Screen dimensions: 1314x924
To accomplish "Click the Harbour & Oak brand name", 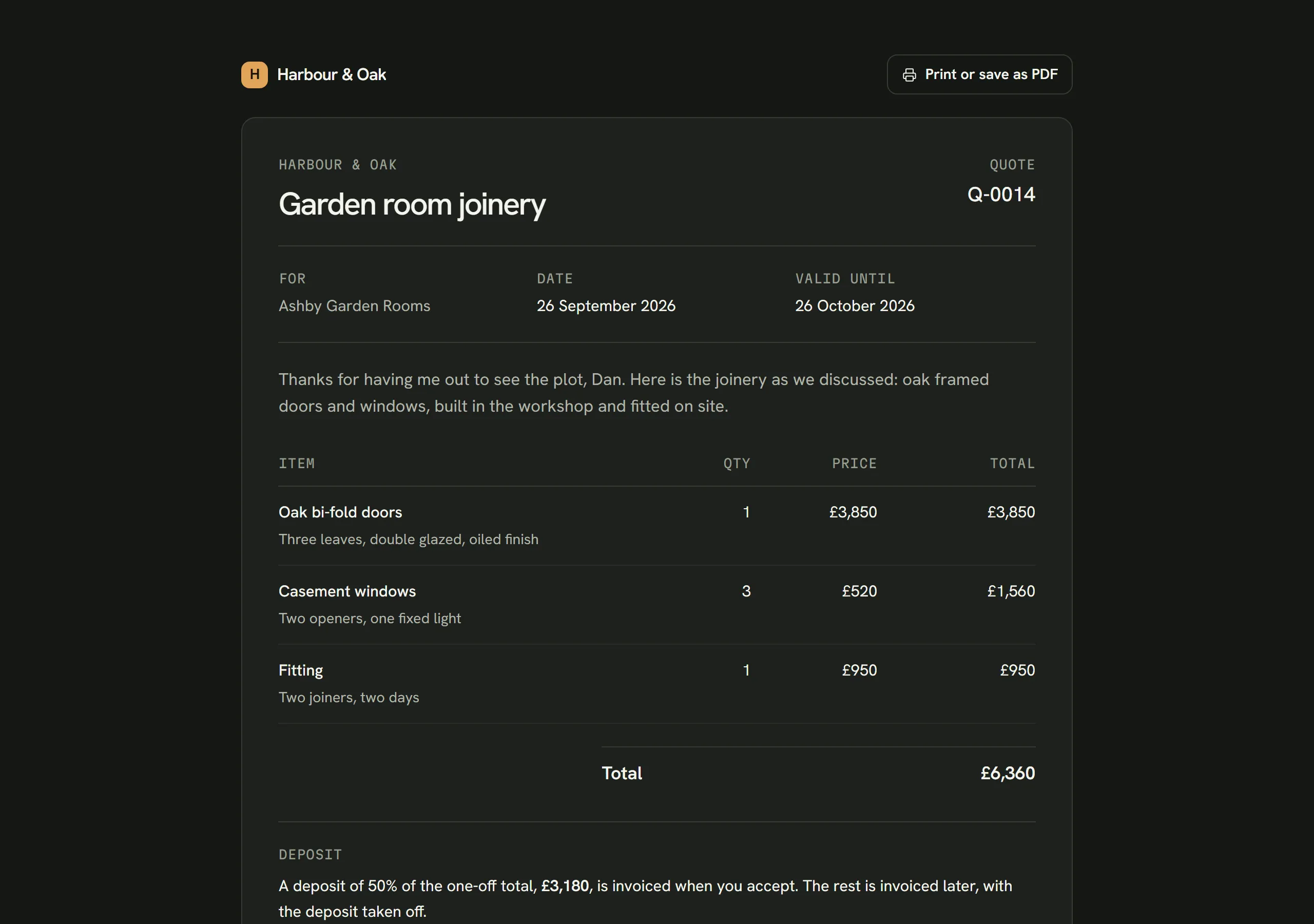I will 332,74.
